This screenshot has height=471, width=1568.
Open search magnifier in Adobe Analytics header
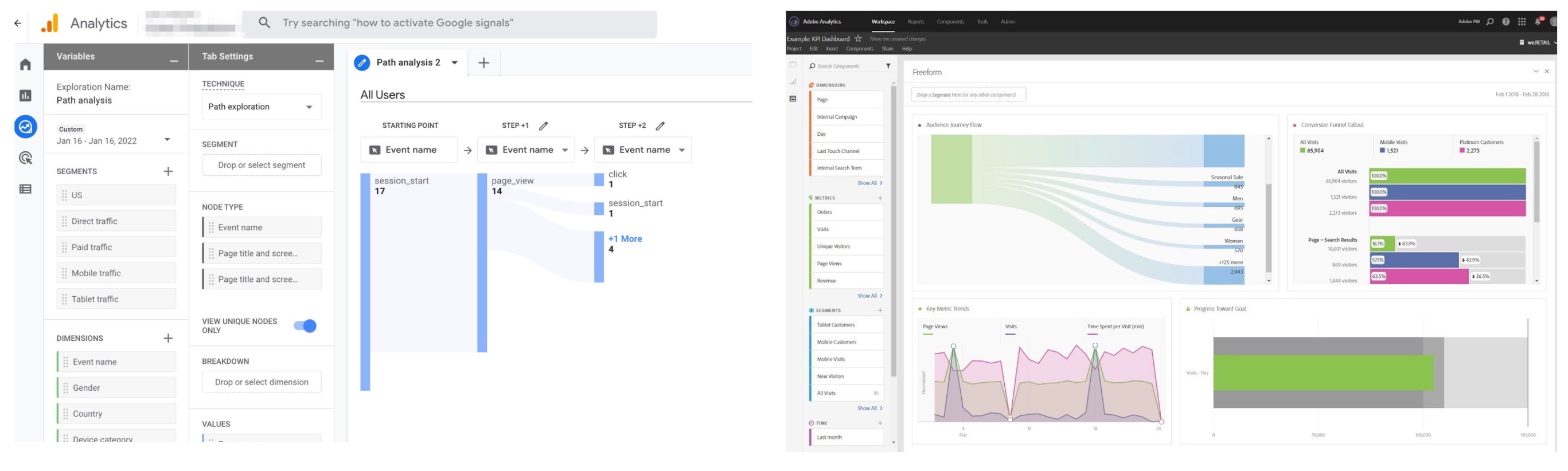click(1490, 22)
